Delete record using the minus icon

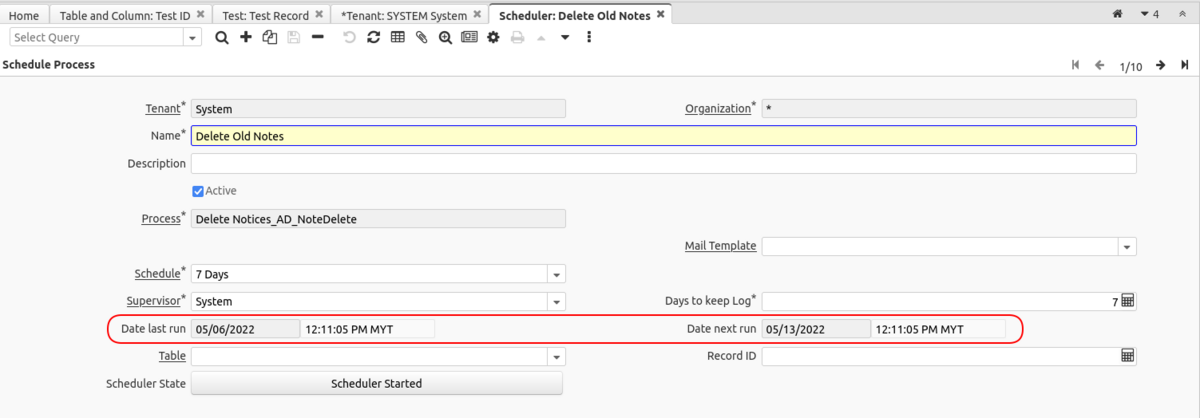(317, 37)
